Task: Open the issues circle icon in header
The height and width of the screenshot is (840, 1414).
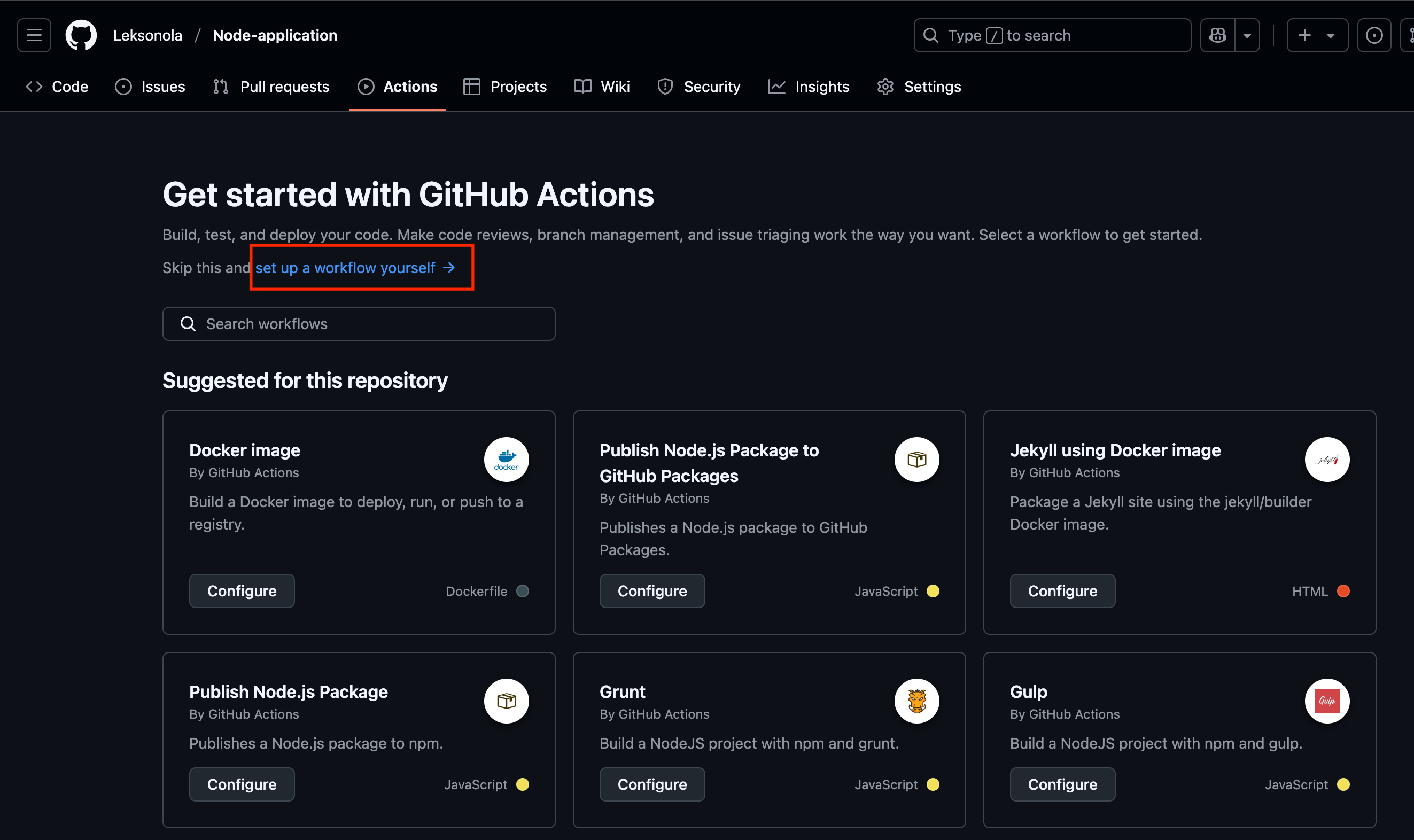Action: (x=1374, y=35)
